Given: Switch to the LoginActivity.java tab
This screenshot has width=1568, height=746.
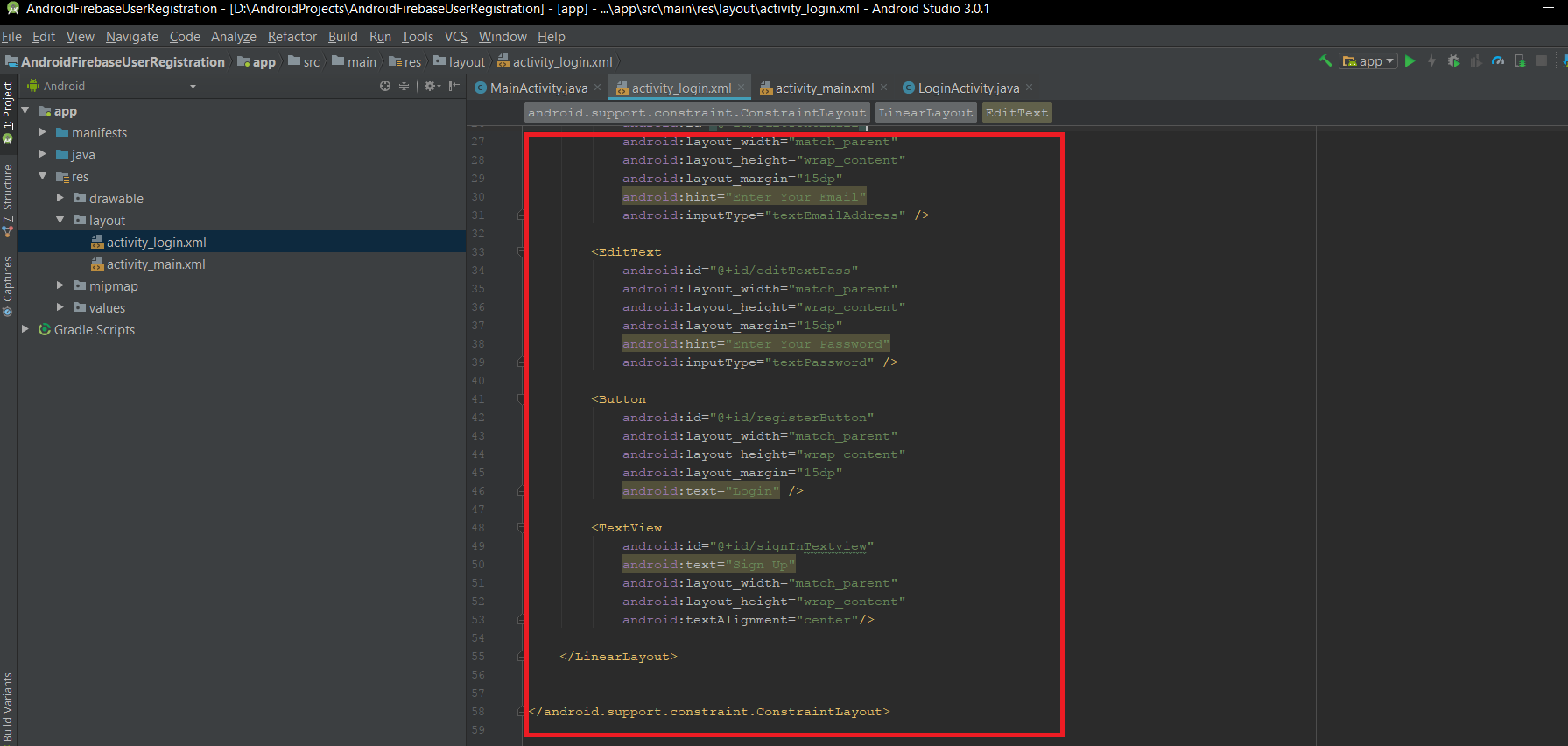Looking at the screenshot, I should (967, 88).
